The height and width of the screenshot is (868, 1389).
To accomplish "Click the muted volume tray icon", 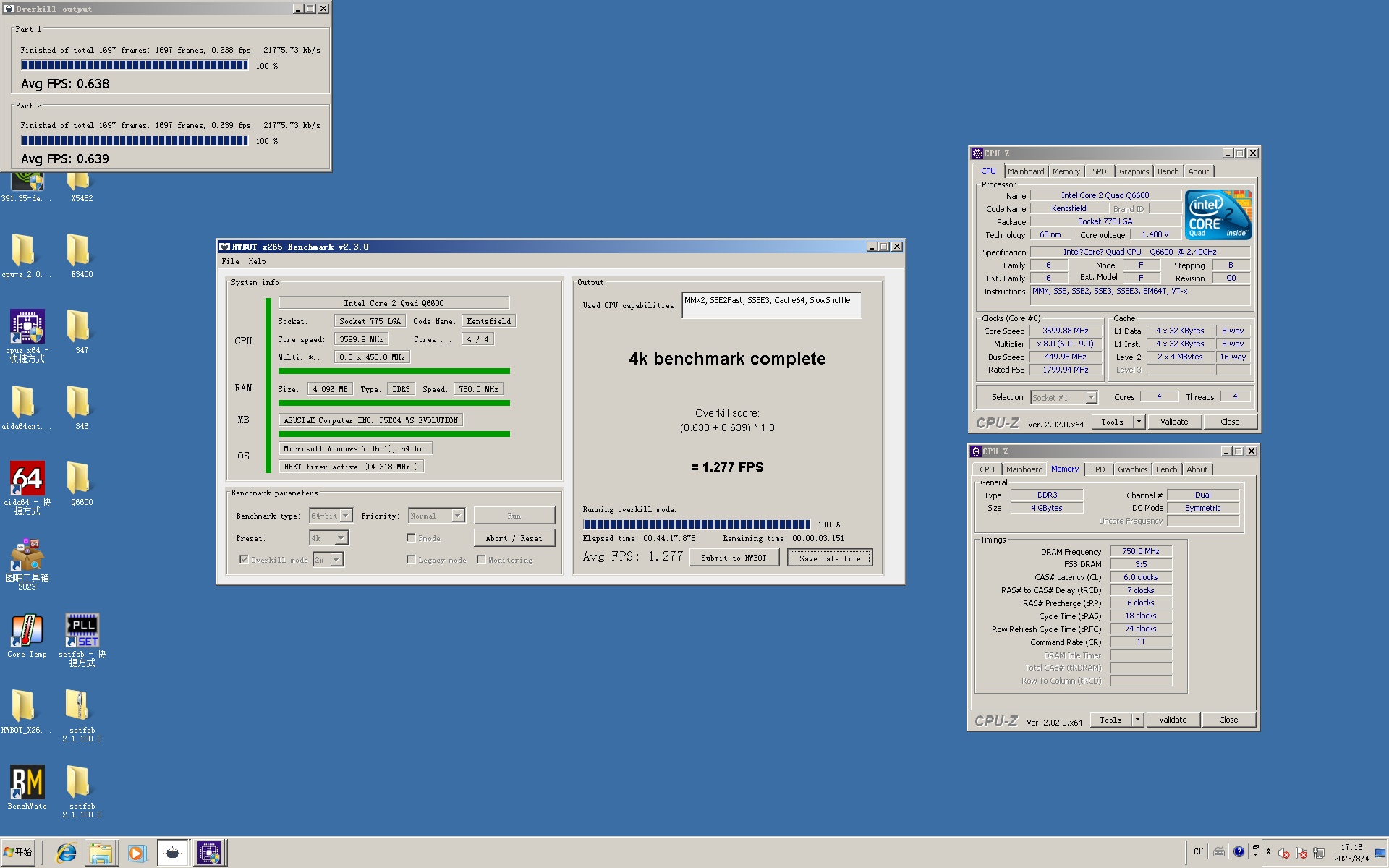I will click(x=1284, y=854).
